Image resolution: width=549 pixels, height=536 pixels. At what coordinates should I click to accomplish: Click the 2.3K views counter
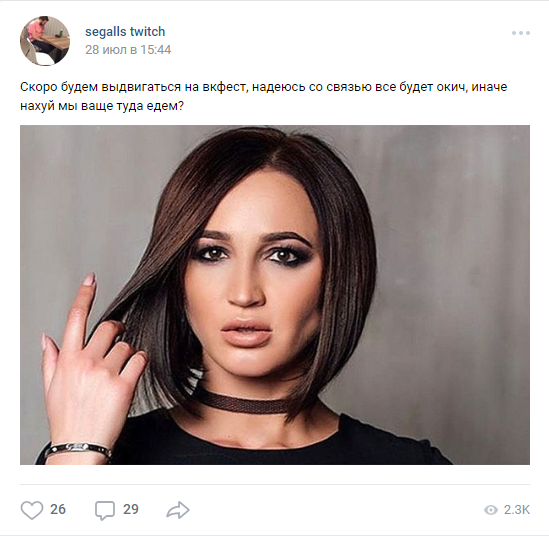click(x=517, y=510)
